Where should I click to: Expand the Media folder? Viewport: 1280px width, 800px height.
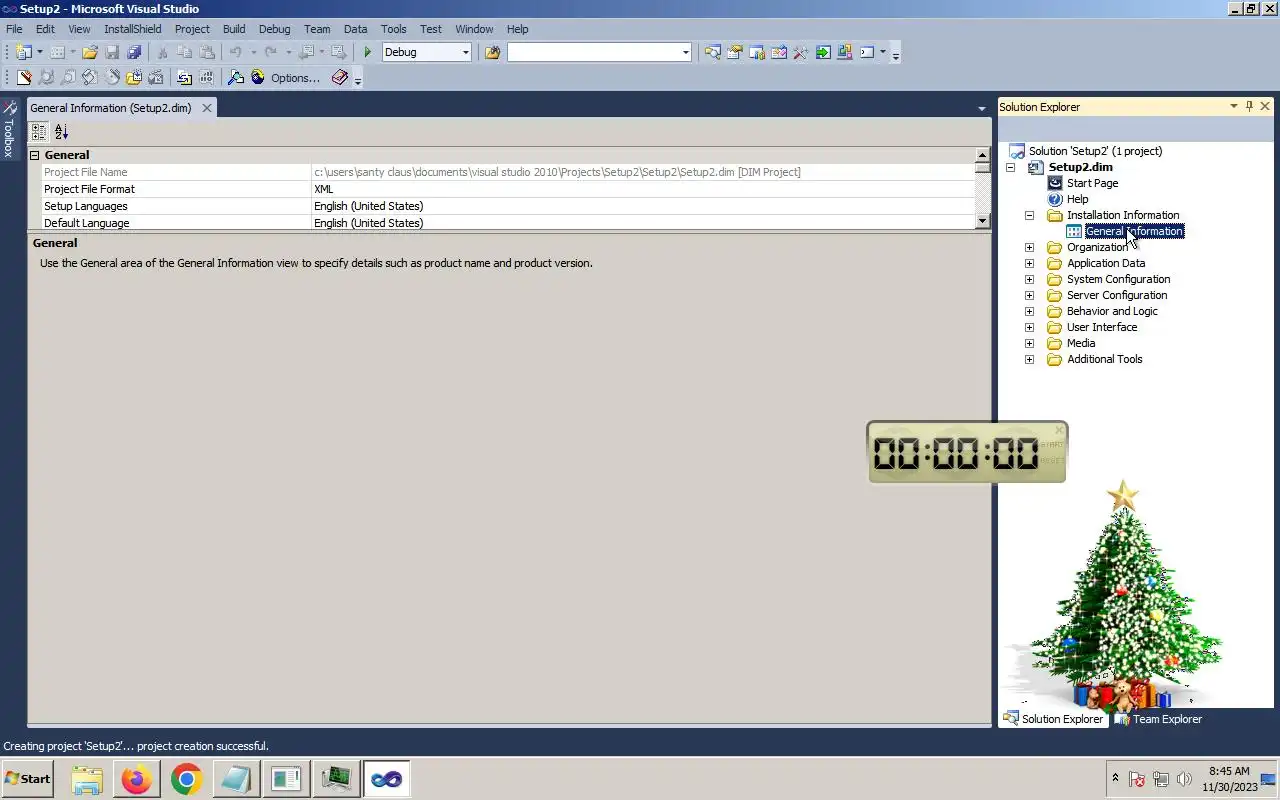[x=1029, y=343]
